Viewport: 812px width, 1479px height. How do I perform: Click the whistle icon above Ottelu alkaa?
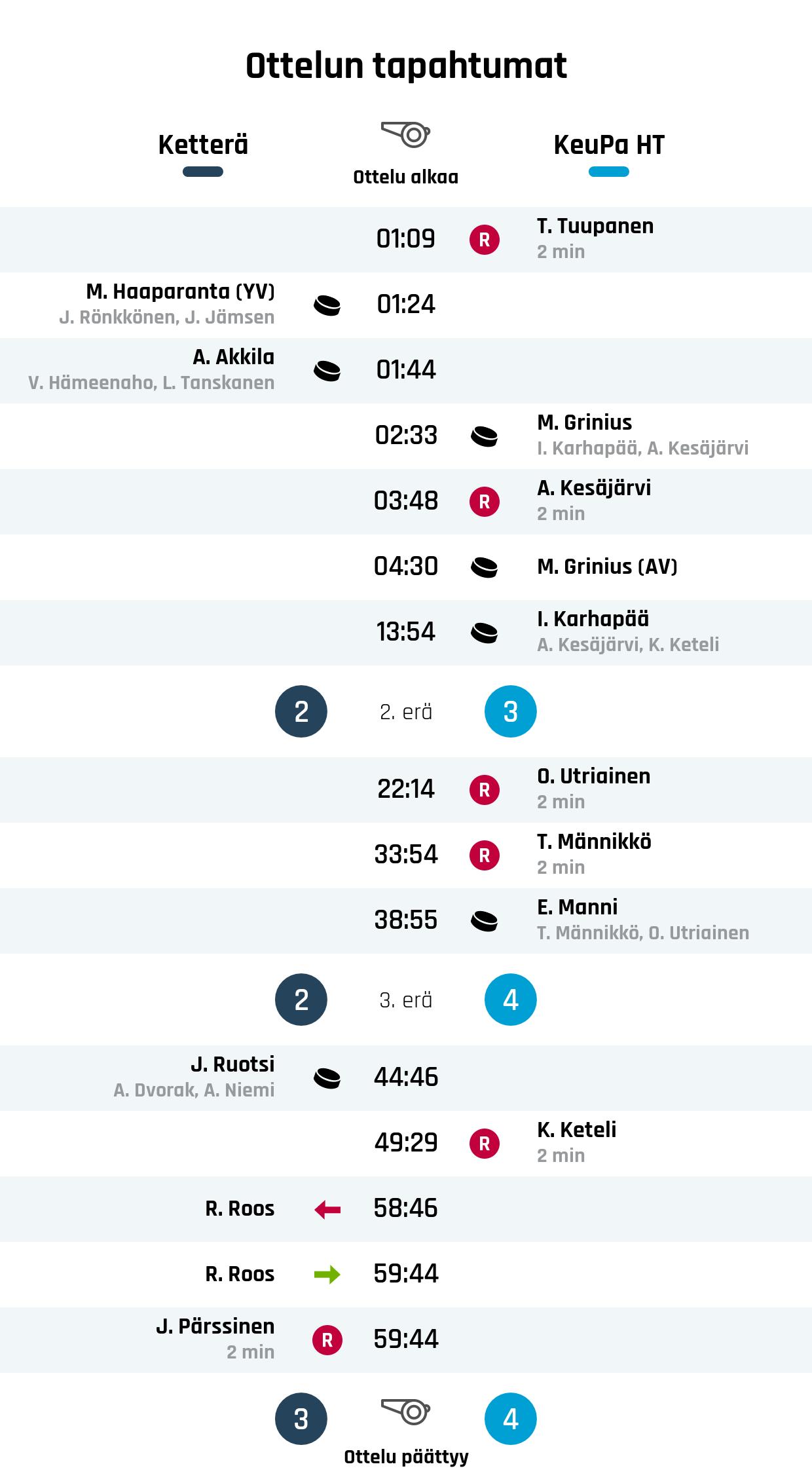[405, 134]
